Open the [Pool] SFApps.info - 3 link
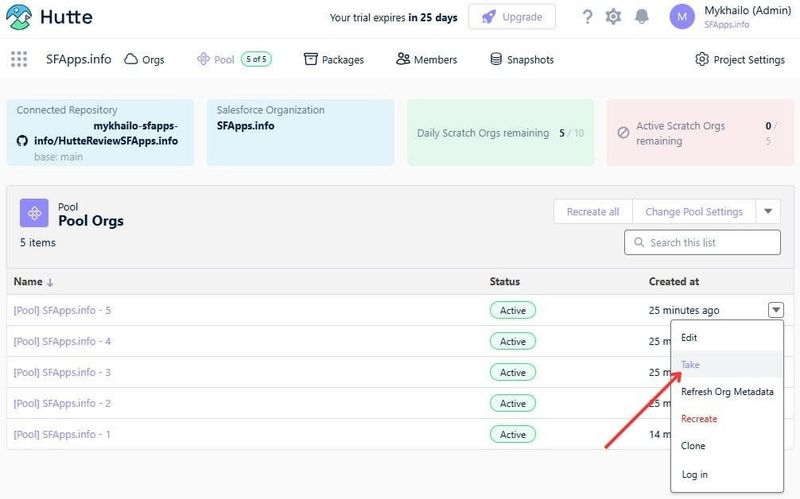Image resolution: width=800 pixels, height=499 pixels. click(x=62, y=372)
